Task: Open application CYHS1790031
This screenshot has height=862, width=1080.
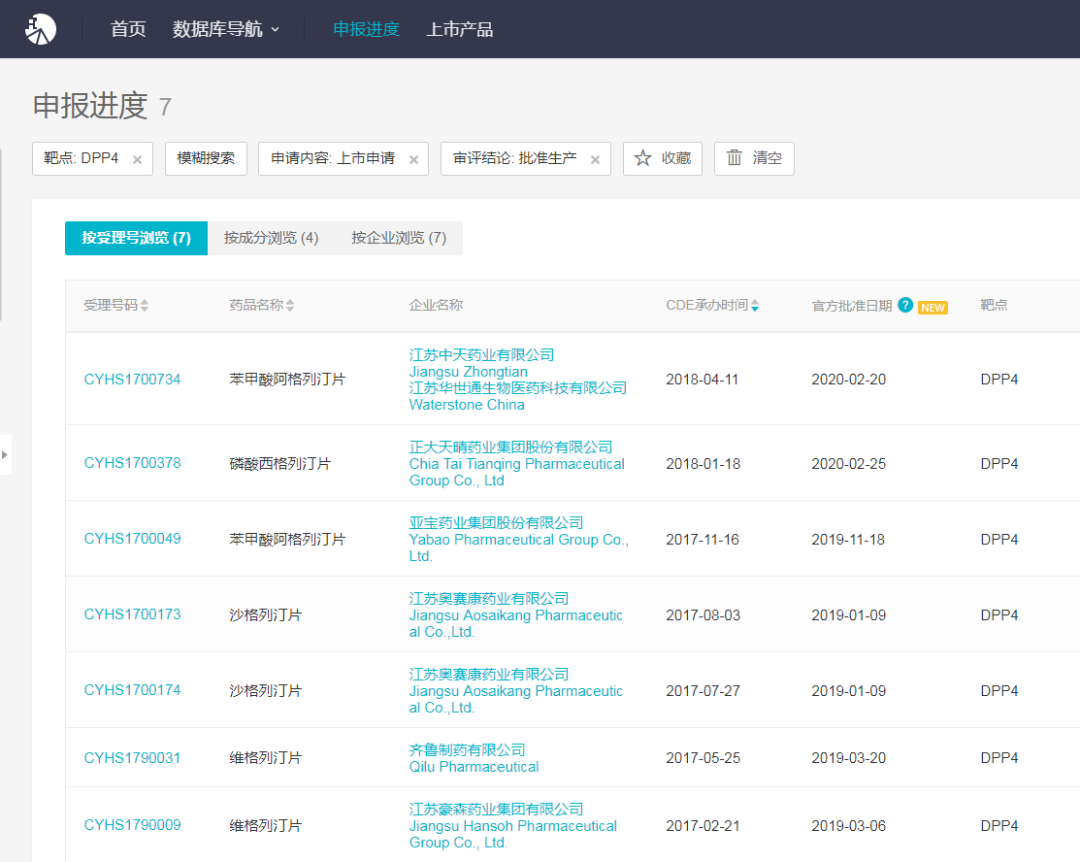Action: (x=132, y=758)
